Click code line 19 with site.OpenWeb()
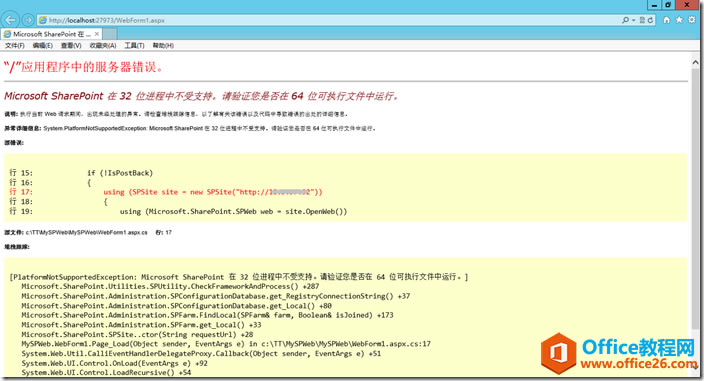Image resolution: width=704 pixels, height=381 pixels. tap(233, 211)
